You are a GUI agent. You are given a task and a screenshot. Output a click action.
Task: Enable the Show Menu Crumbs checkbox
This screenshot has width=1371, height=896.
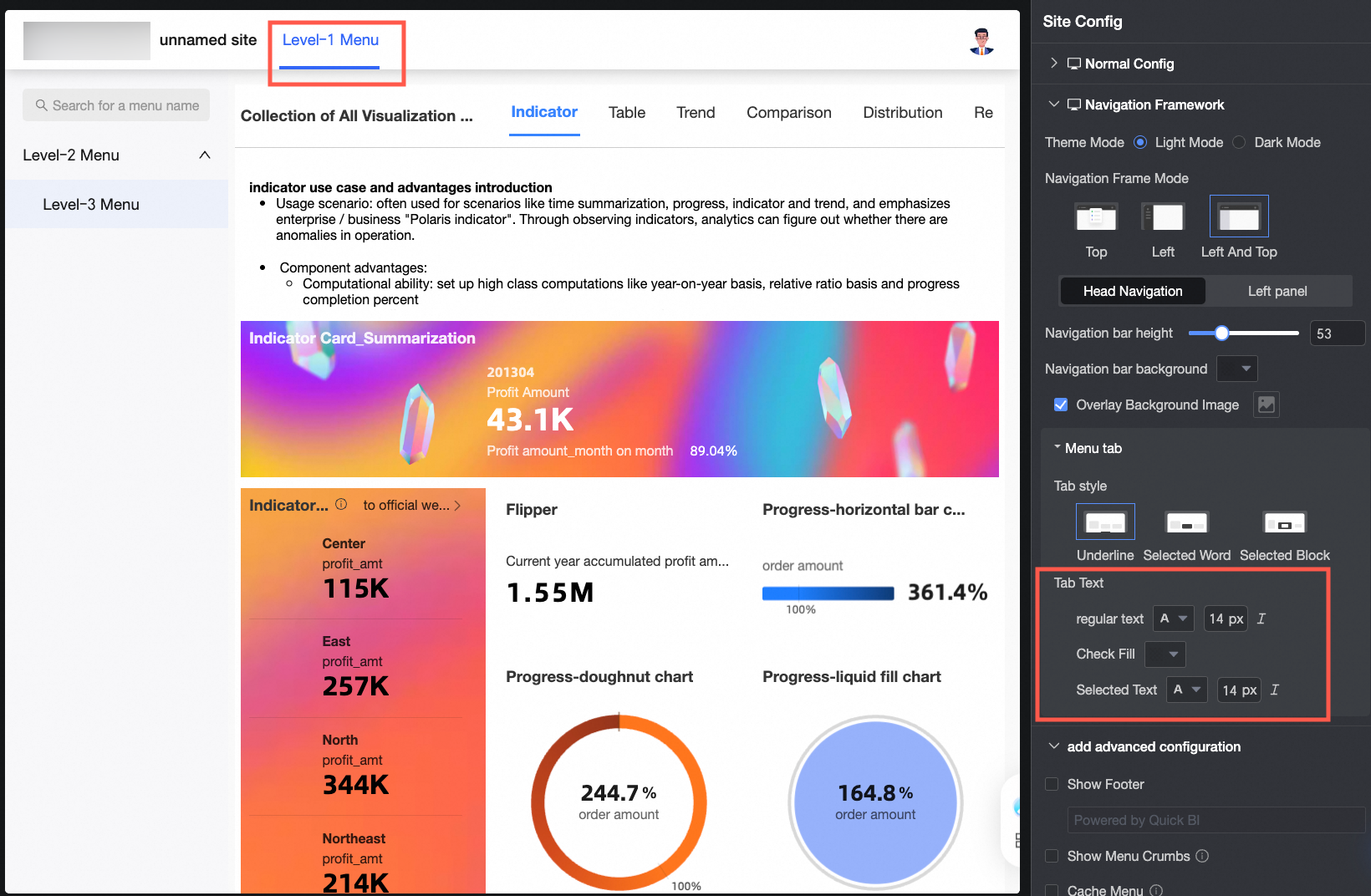pyautogui.click(x=1052, y=856)
